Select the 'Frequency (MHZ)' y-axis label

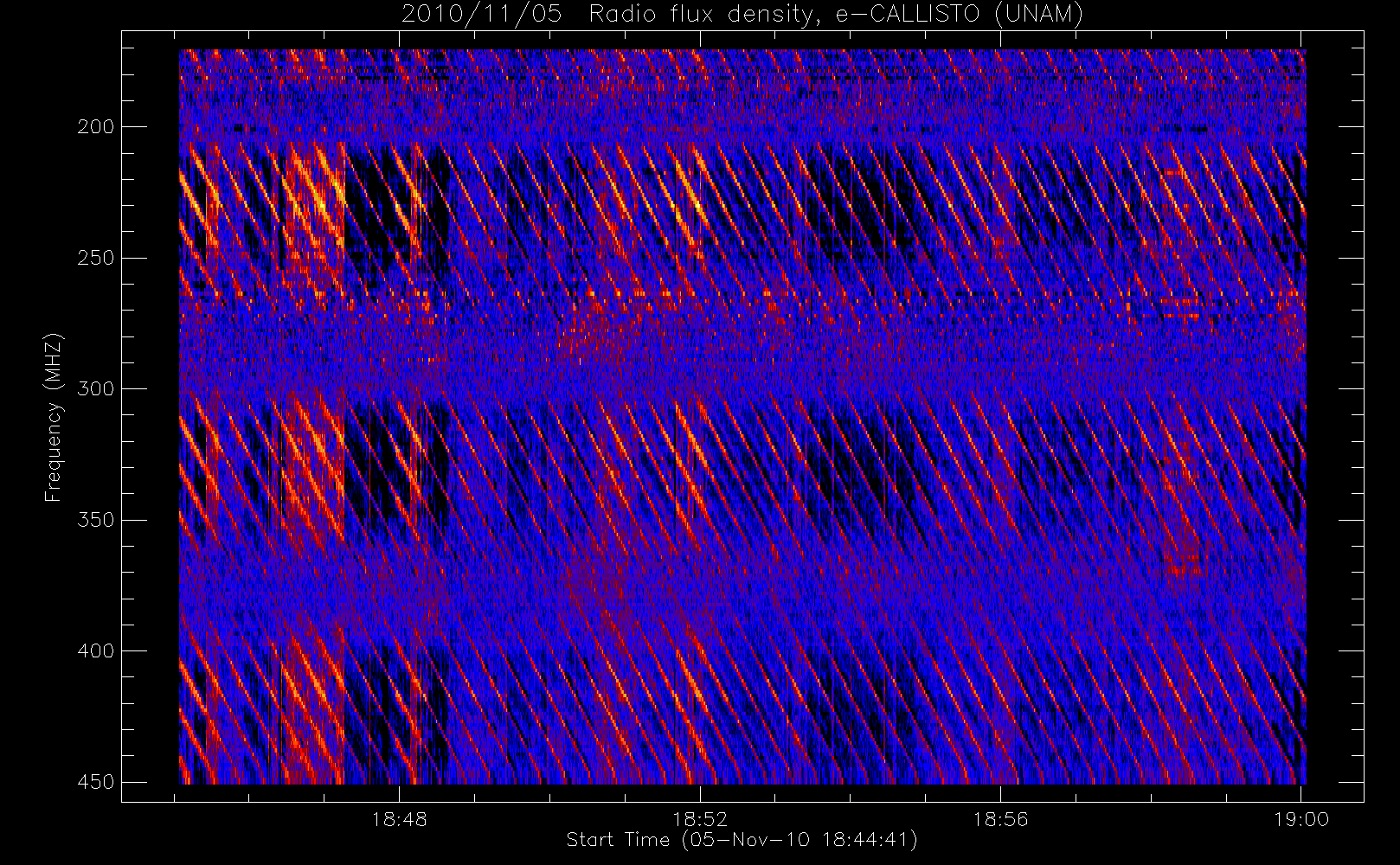click(x=54, y=417)
